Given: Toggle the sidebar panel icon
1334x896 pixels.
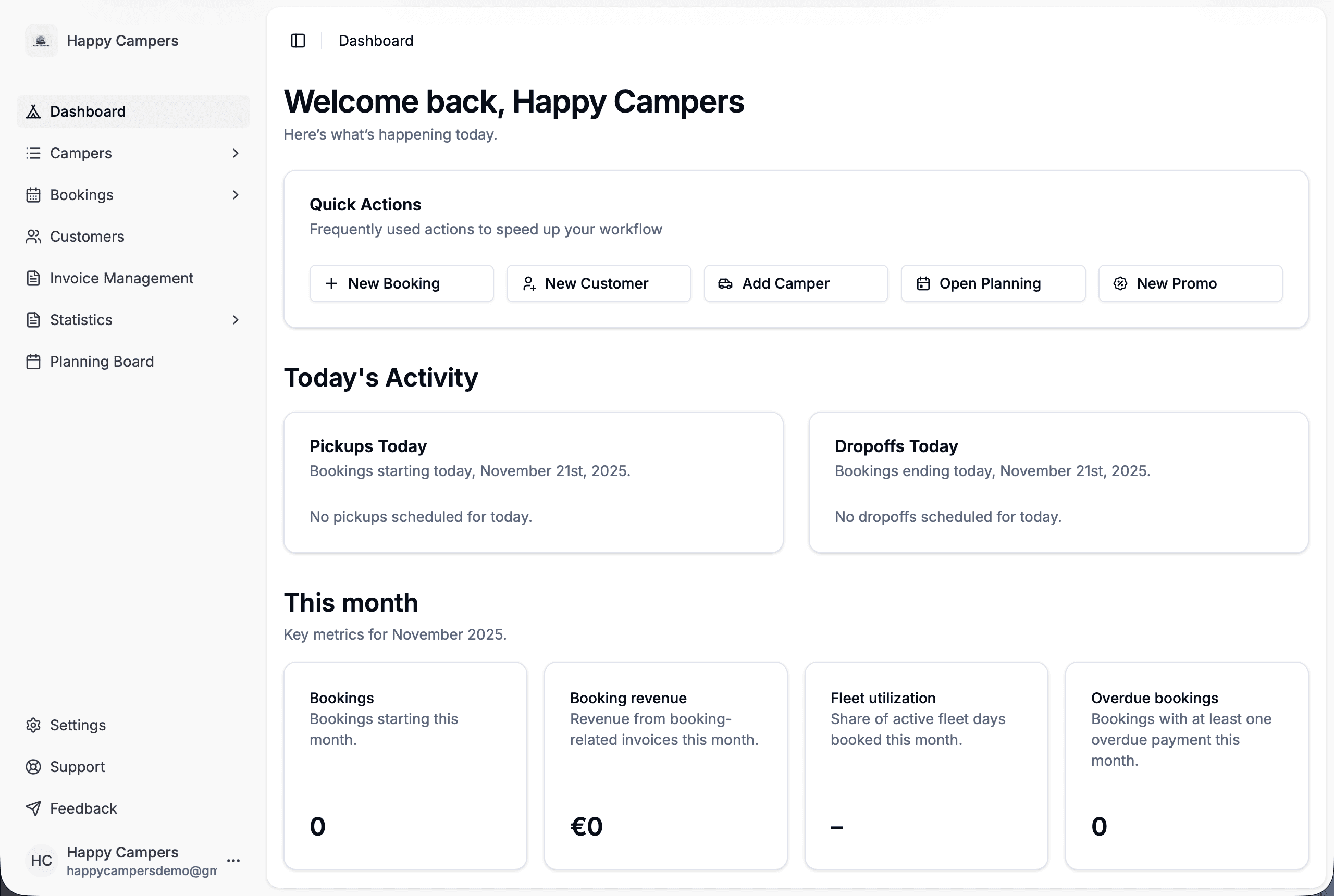Looking at the screenshot, I should coord(298,41).
